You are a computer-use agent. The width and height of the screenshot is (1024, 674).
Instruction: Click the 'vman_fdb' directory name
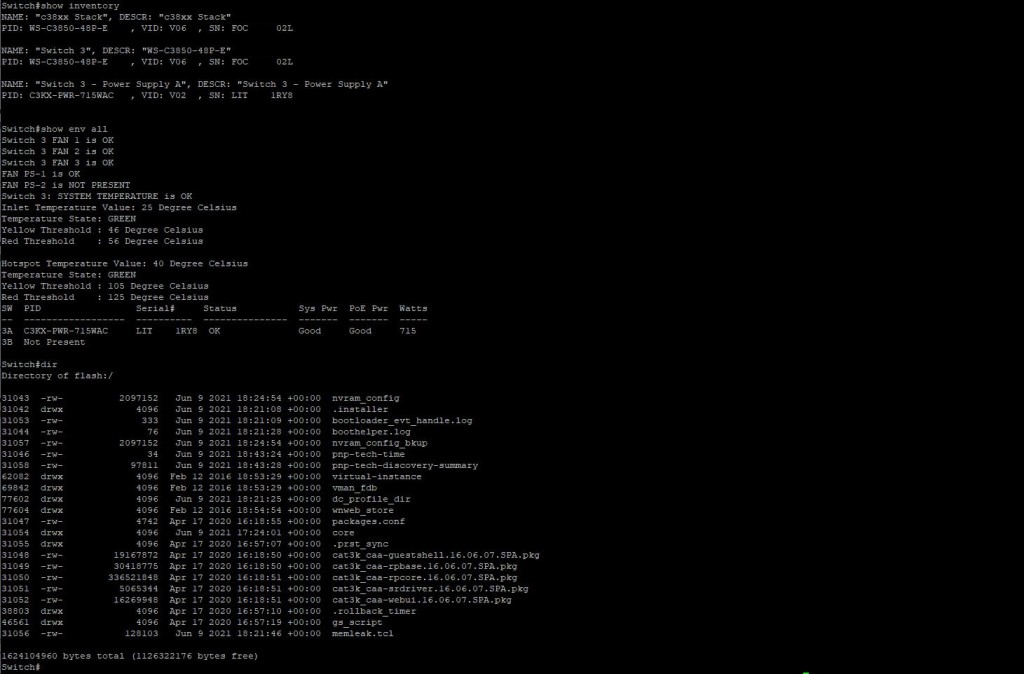tap(355, 488)
